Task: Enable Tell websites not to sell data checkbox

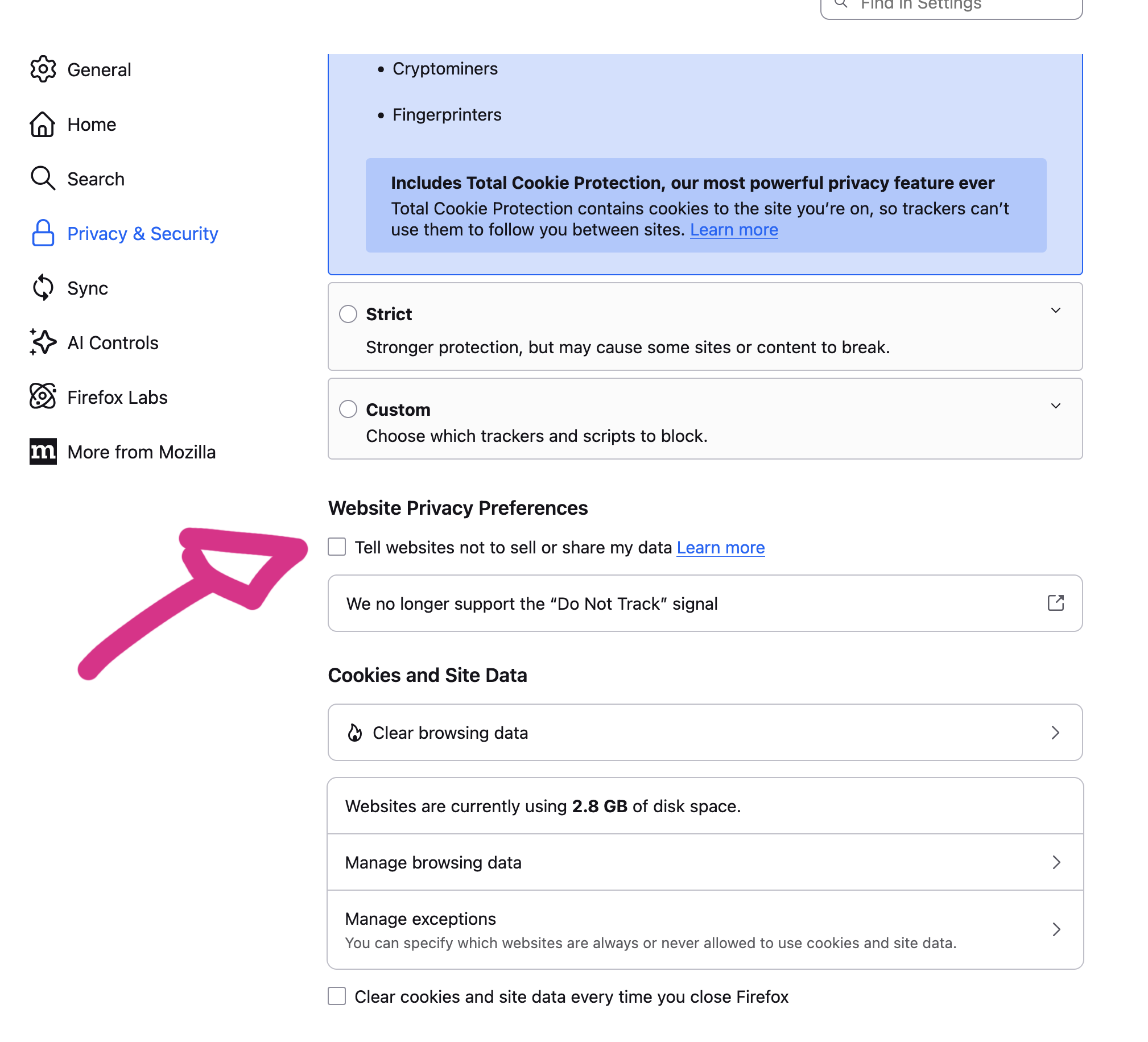Action: [x=337, y=547]
